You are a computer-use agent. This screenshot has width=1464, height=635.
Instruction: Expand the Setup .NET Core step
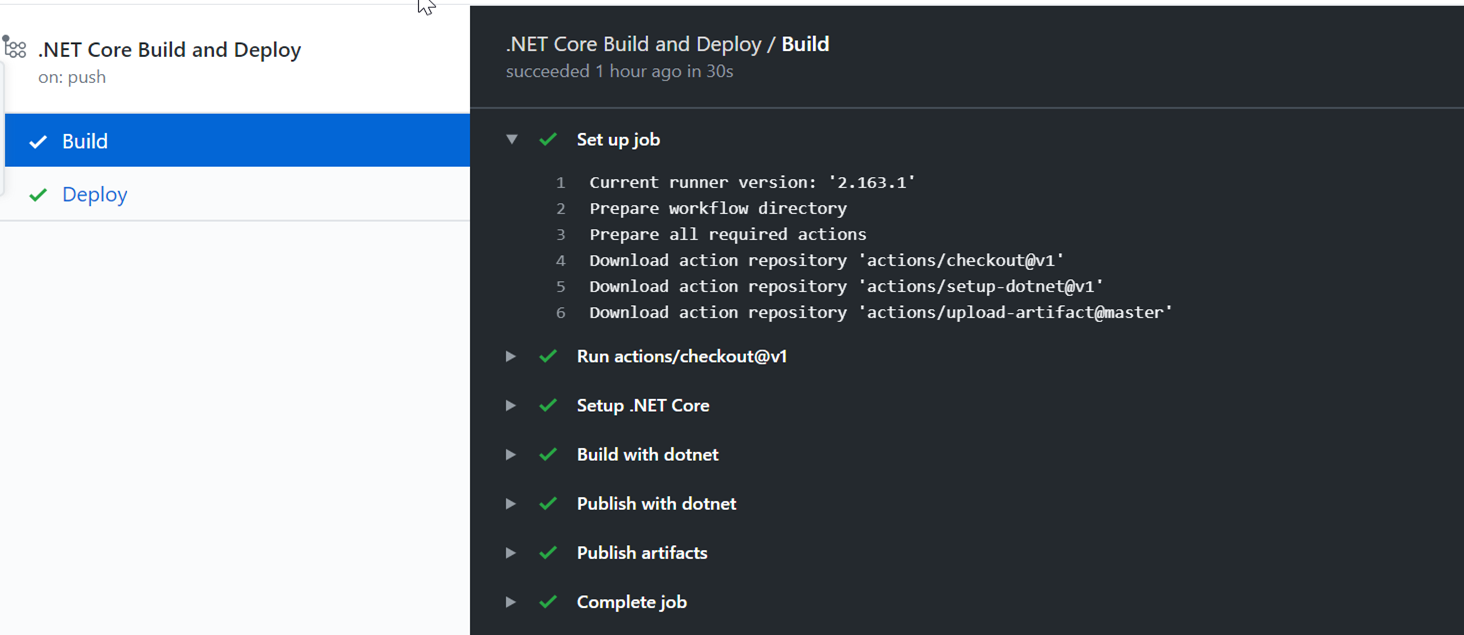point(511,405)
